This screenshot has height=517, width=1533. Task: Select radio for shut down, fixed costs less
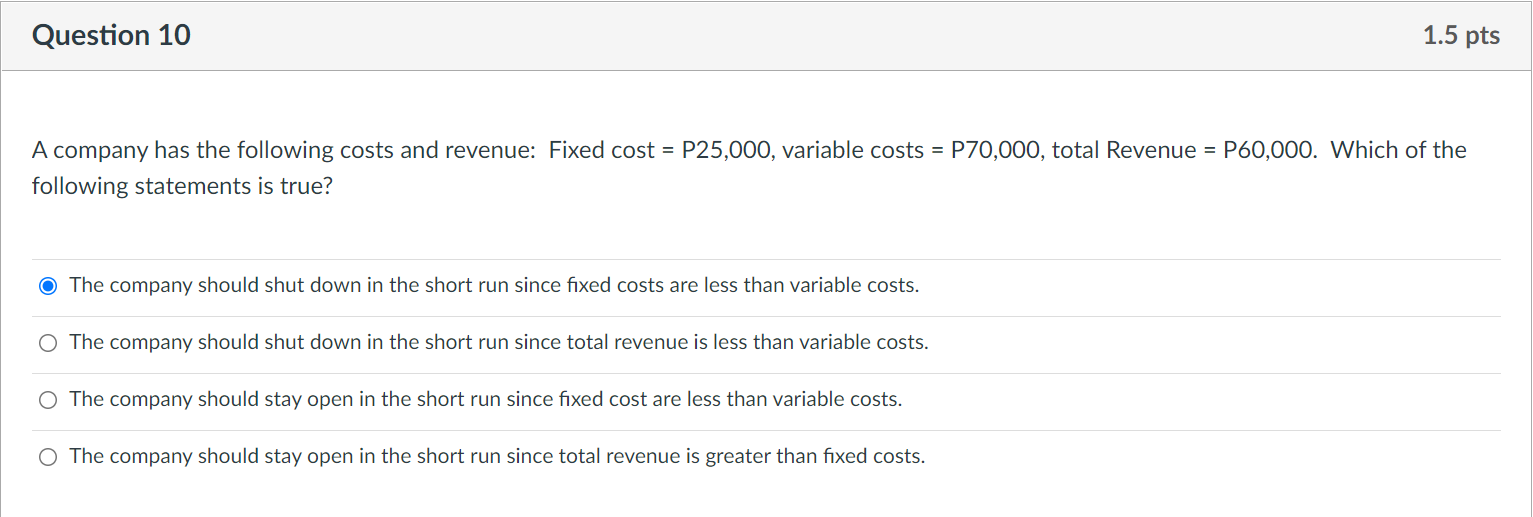[48, 286]
